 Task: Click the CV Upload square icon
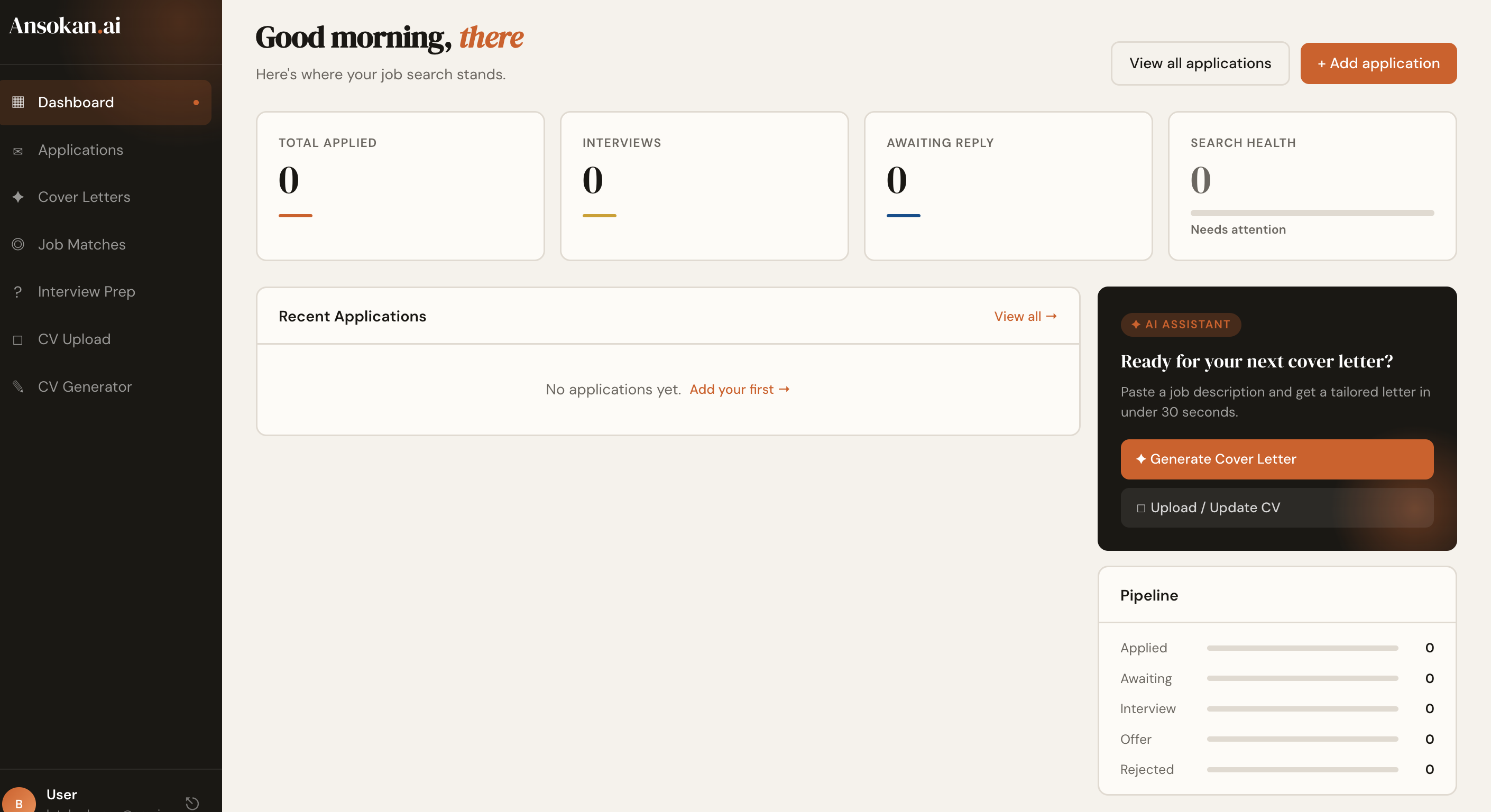click(x=18, y=340)
